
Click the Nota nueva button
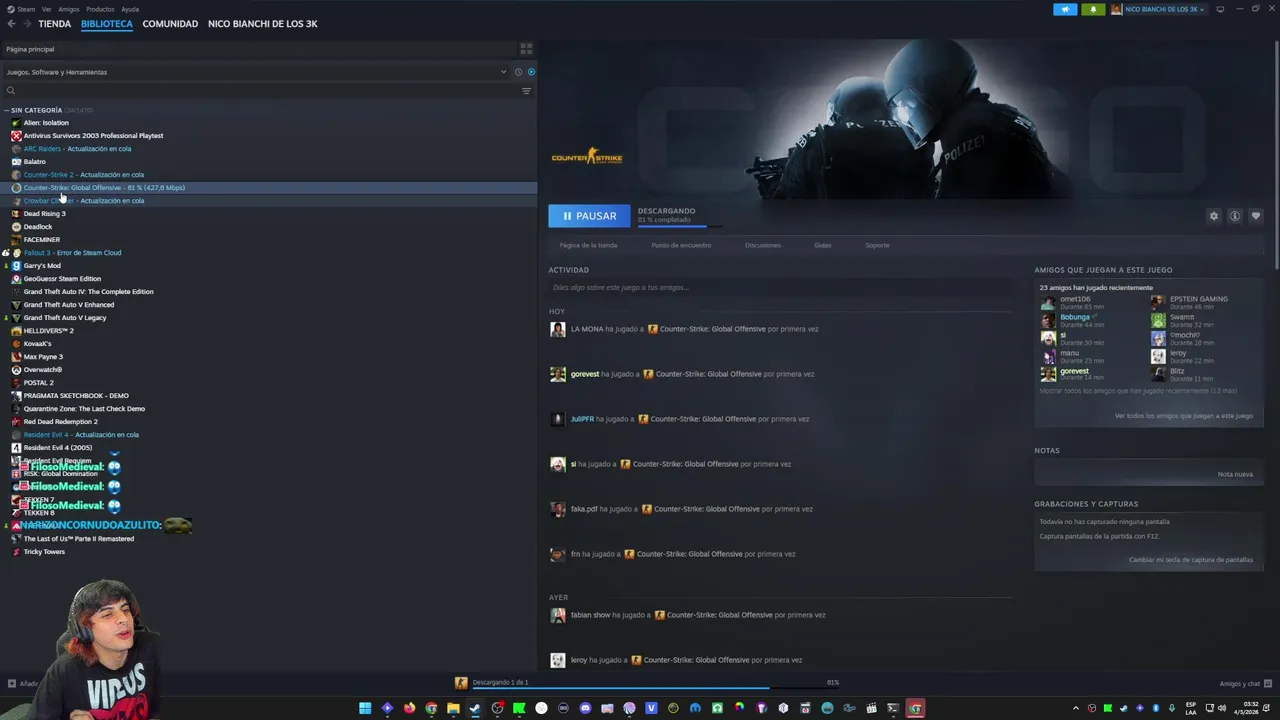1235,474
